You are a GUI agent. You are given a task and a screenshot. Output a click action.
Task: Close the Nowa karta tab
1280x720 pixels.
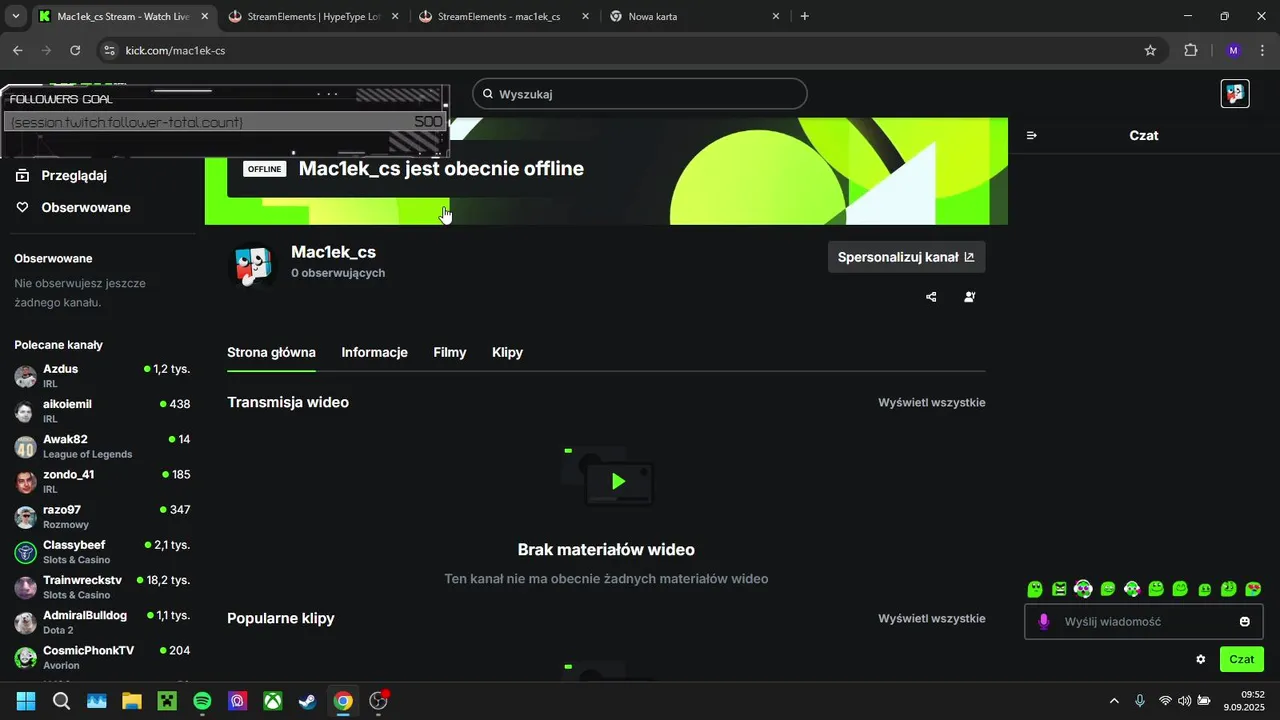(x=776, y=16)
